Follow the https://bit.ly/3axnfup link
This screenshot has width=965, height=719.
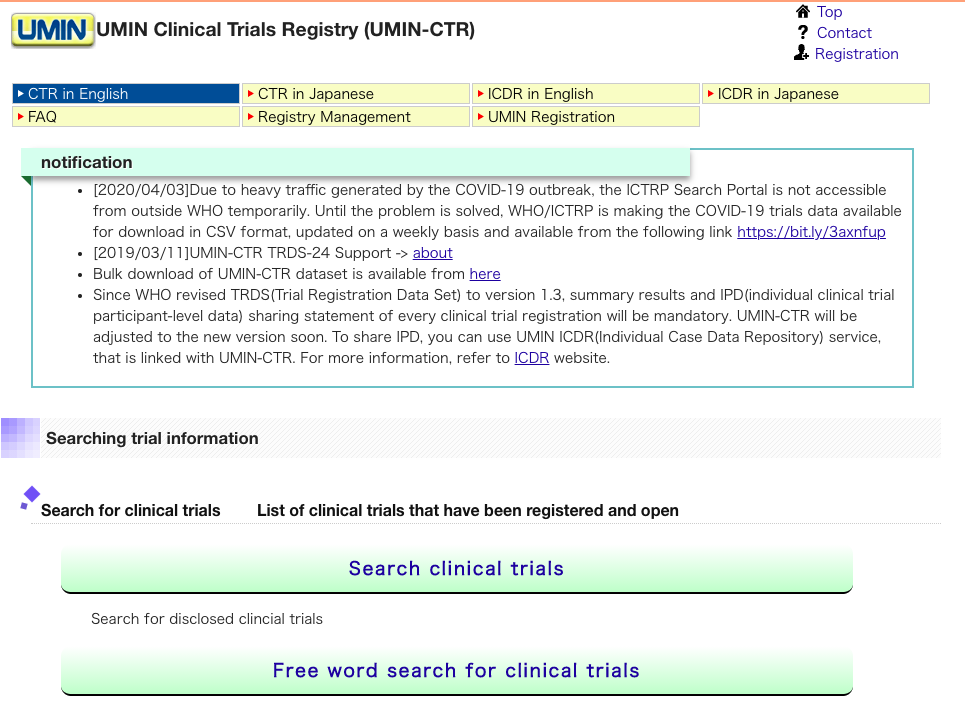811,232
